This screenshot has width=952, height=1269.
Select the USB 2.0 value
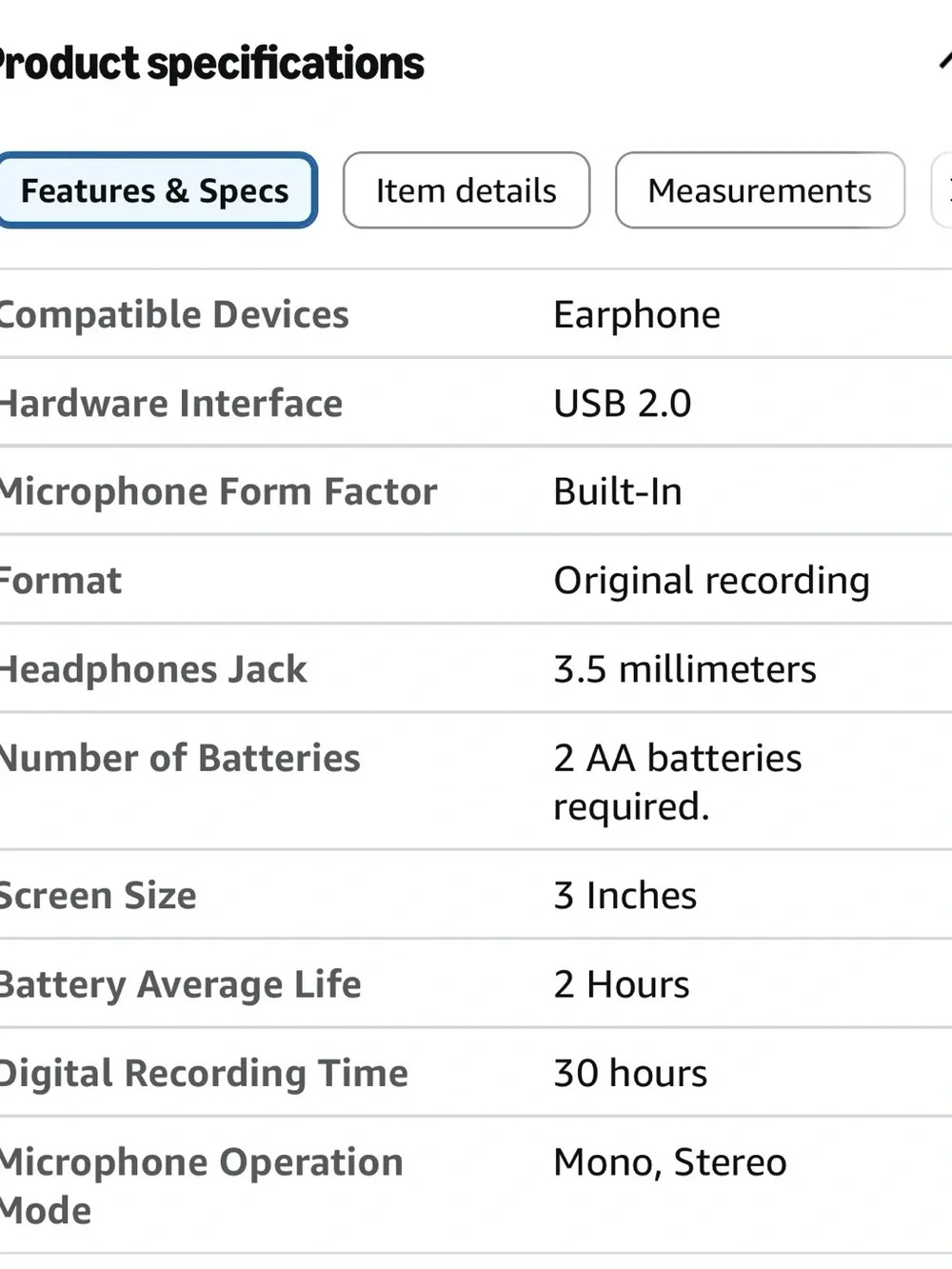(x=623, y=404)
